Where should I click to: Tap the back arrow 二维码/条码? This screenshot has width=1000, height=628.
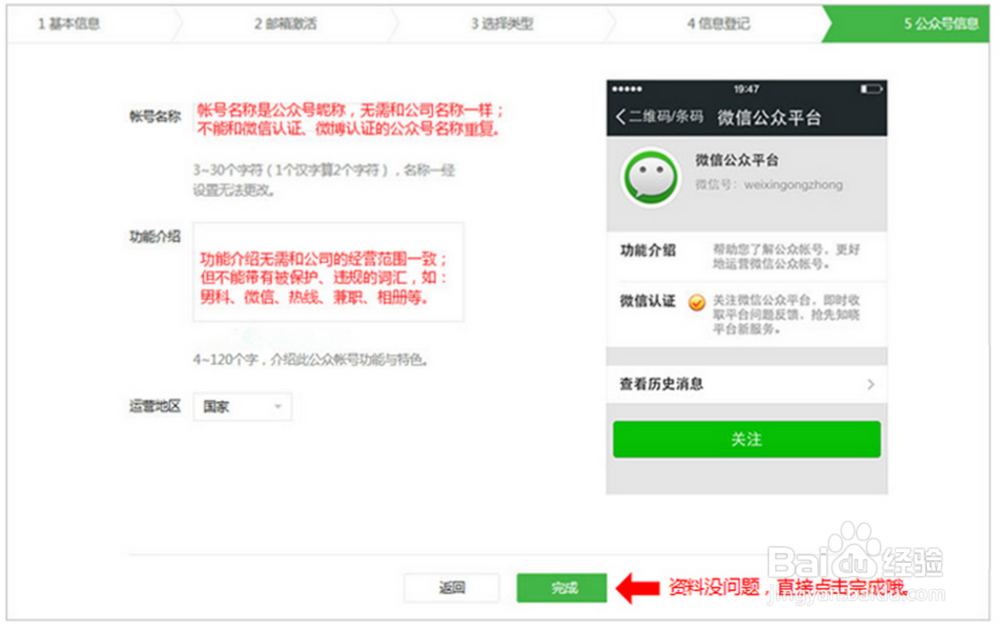tap(659, 117)
